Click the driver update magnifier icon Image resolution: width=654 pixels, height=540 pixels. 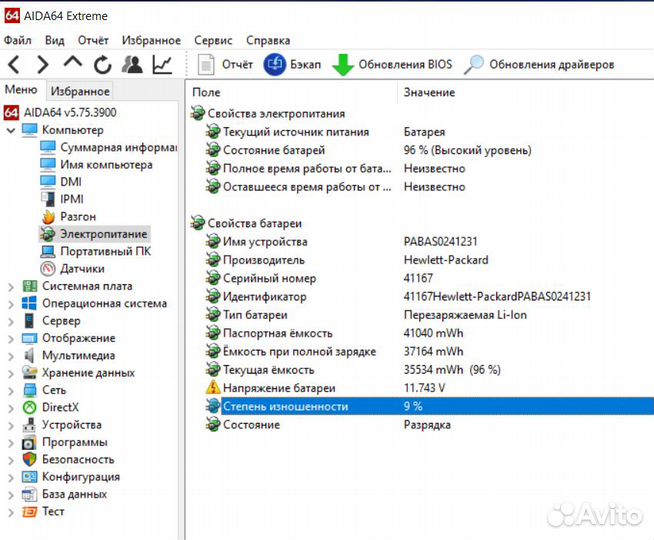(x=474, y=65)
